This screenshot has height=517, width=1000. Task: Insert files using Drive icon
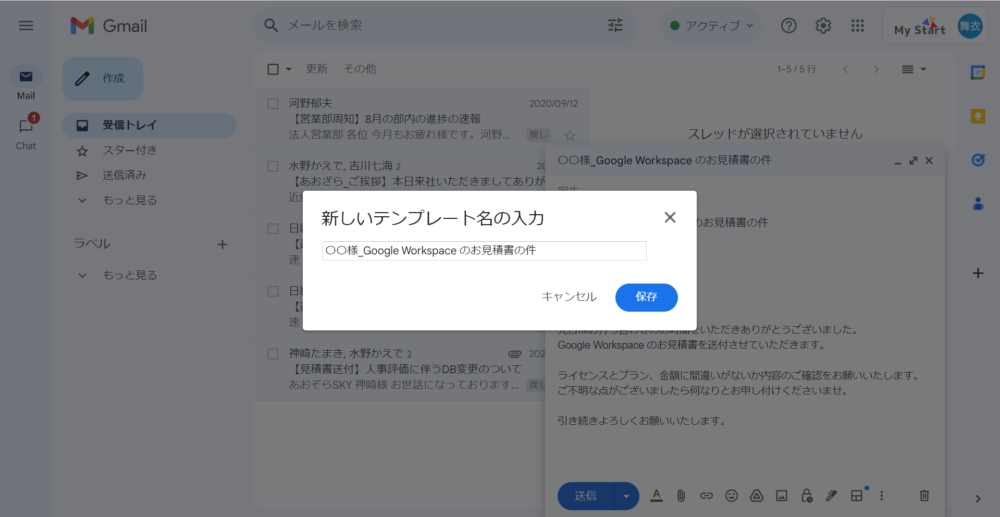(x=756, y=495)
